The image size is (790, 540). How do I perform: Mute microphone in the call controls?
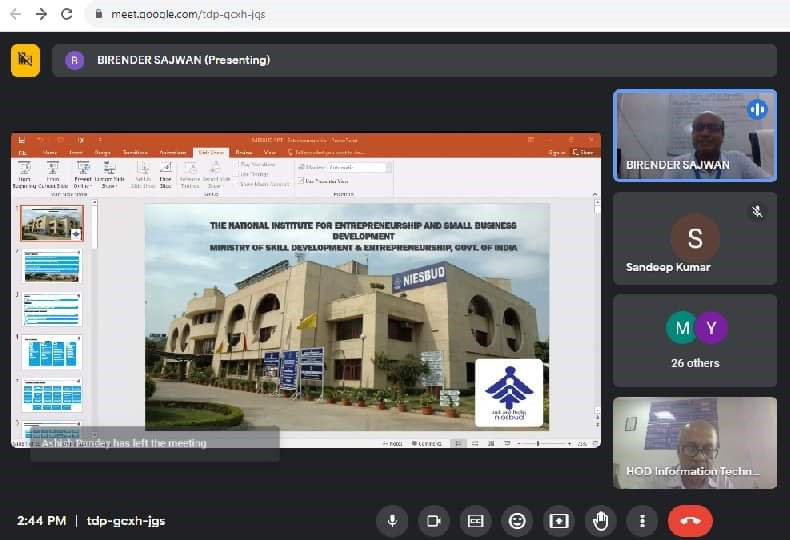[391, 520]
